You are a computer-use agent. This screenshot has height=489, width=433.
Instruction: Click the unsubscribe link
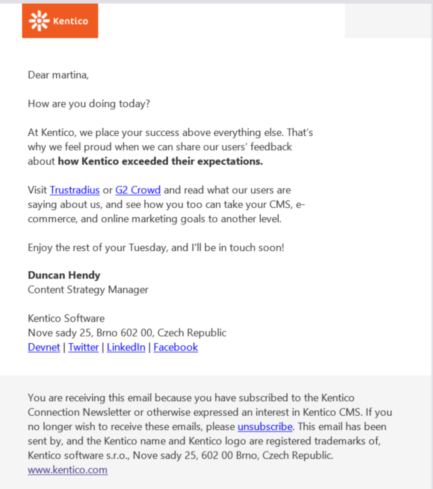click(x=265, y=427)
